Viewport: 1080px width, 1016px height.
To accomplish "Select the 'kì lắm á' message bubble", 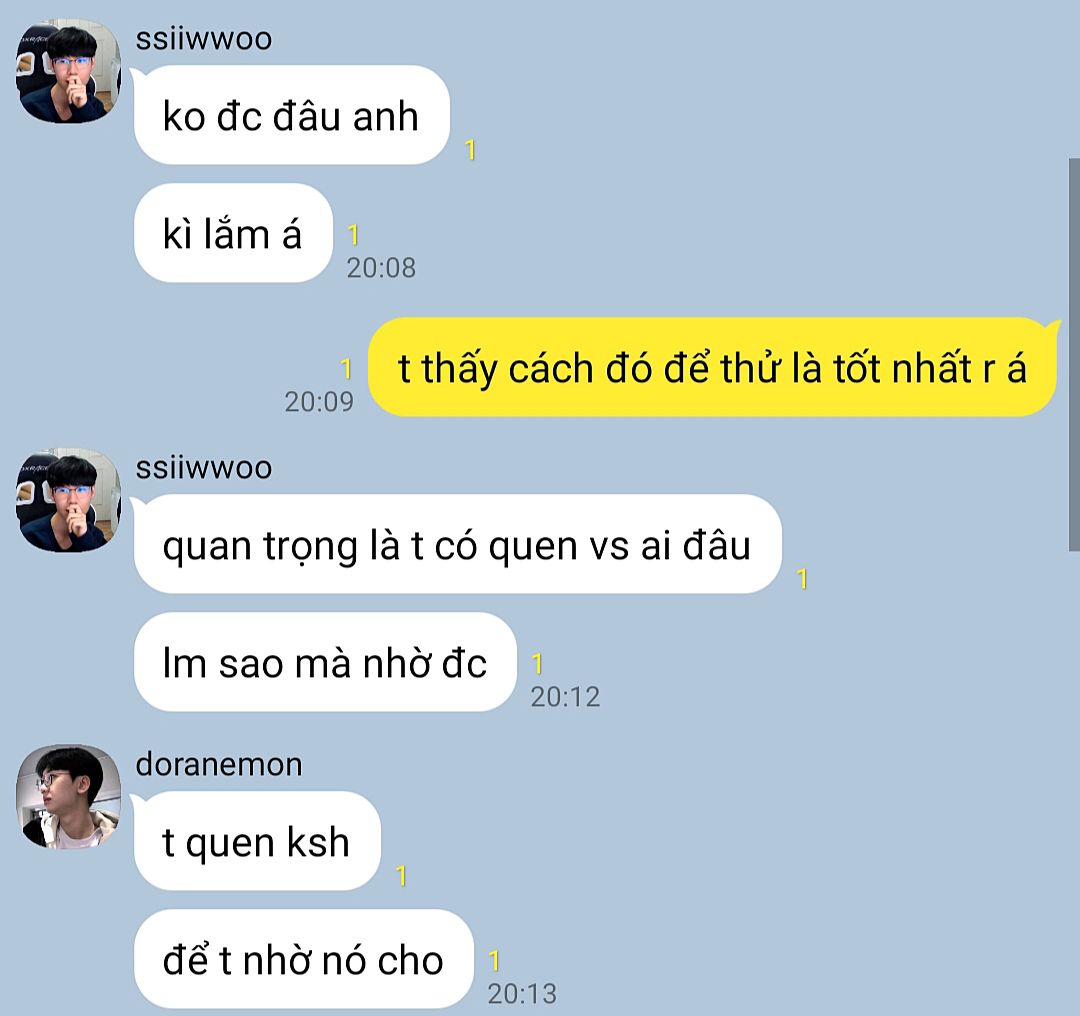I will (233, 233).
